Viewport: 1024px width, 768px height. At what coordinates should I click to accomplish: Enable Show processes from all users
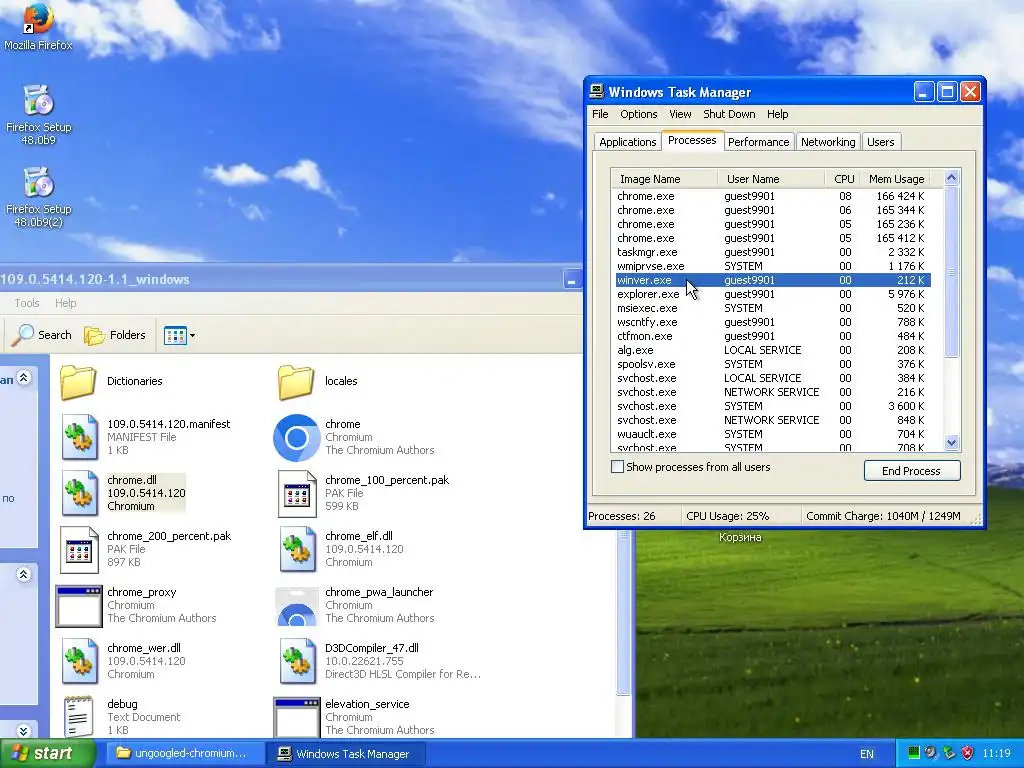click(x=617, y=467)
